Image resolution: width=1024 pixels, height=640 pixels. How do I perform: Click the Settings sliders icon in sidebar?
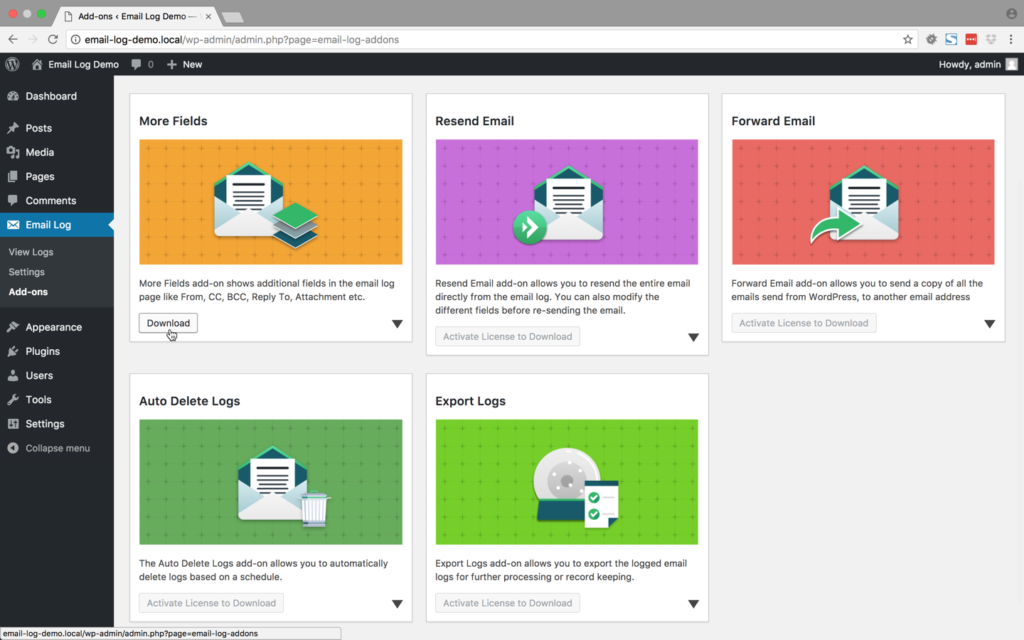(x=13, y=424)
